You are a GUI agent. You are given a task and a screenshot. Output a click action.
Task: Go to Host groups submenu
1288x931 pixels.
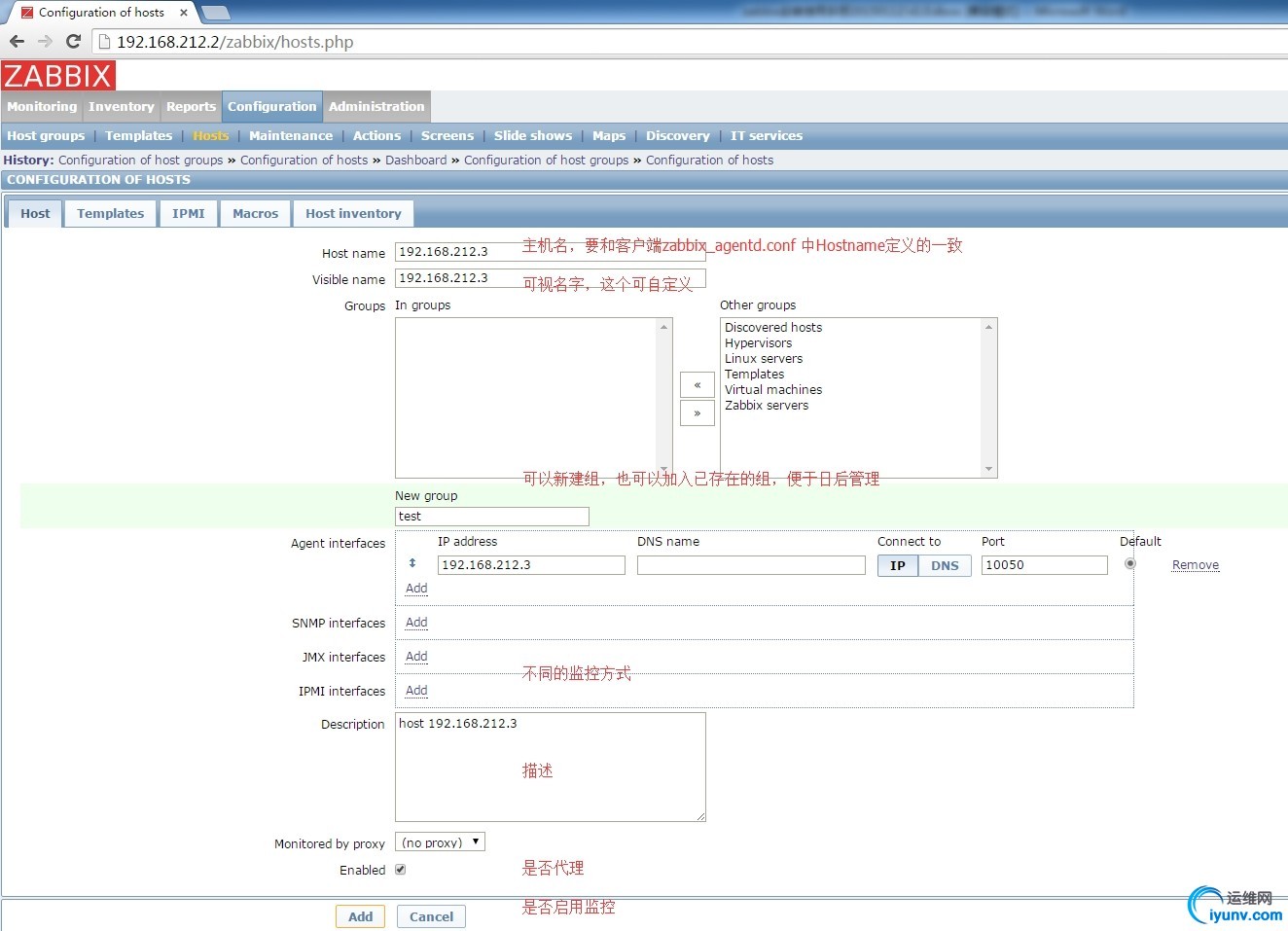[46, 136]
